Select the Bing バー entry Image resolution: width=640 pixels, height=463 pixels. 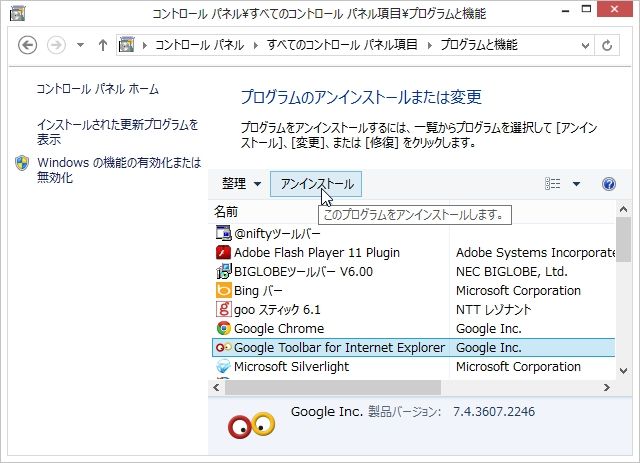[x=258, y=291]
